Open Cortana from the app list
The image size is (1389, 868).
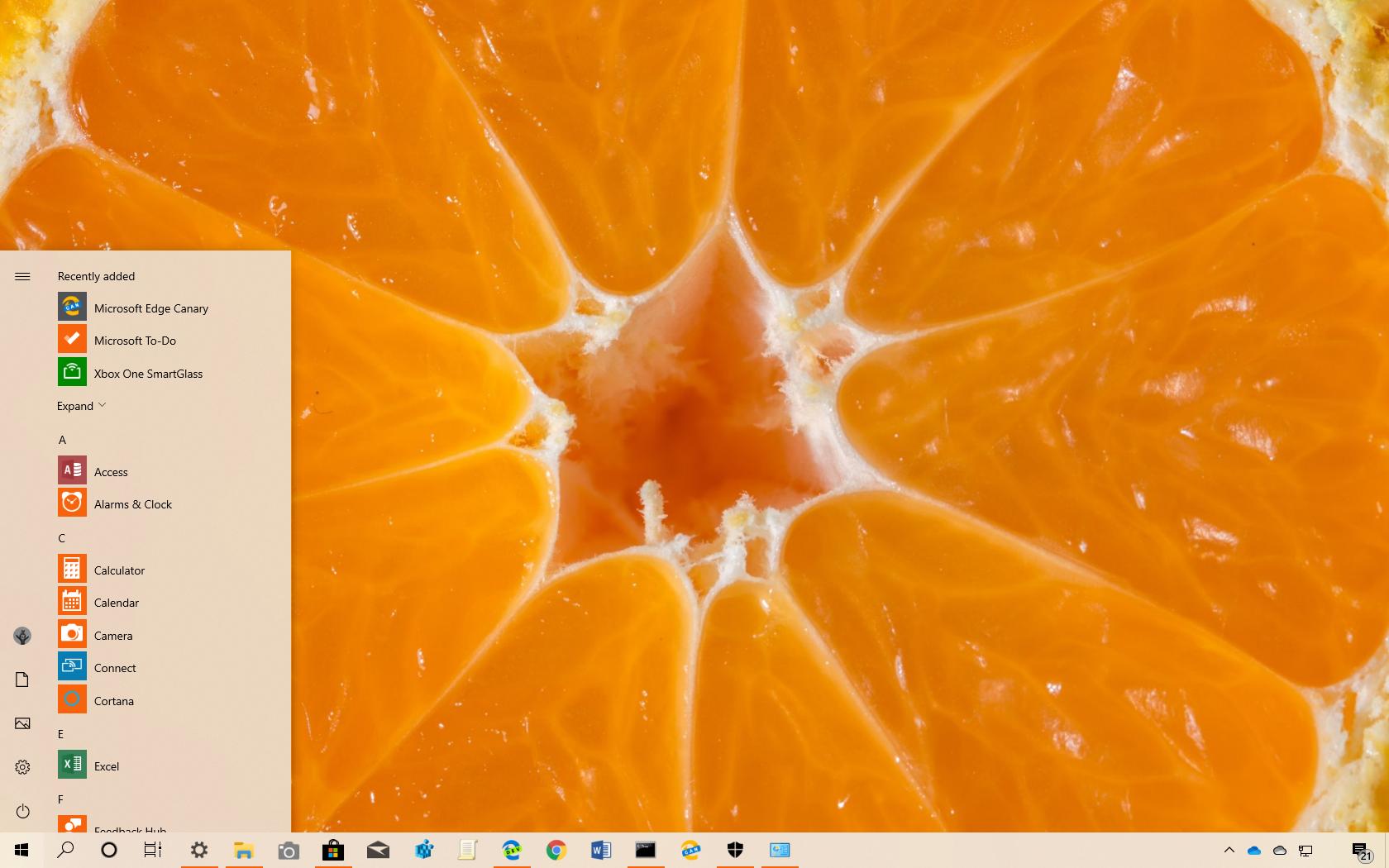(113, 700)
